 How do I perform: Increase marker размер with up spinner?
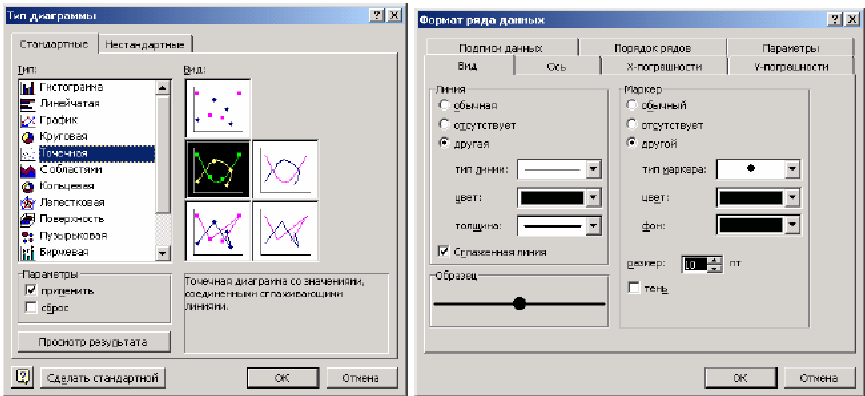tap(714, 260)
